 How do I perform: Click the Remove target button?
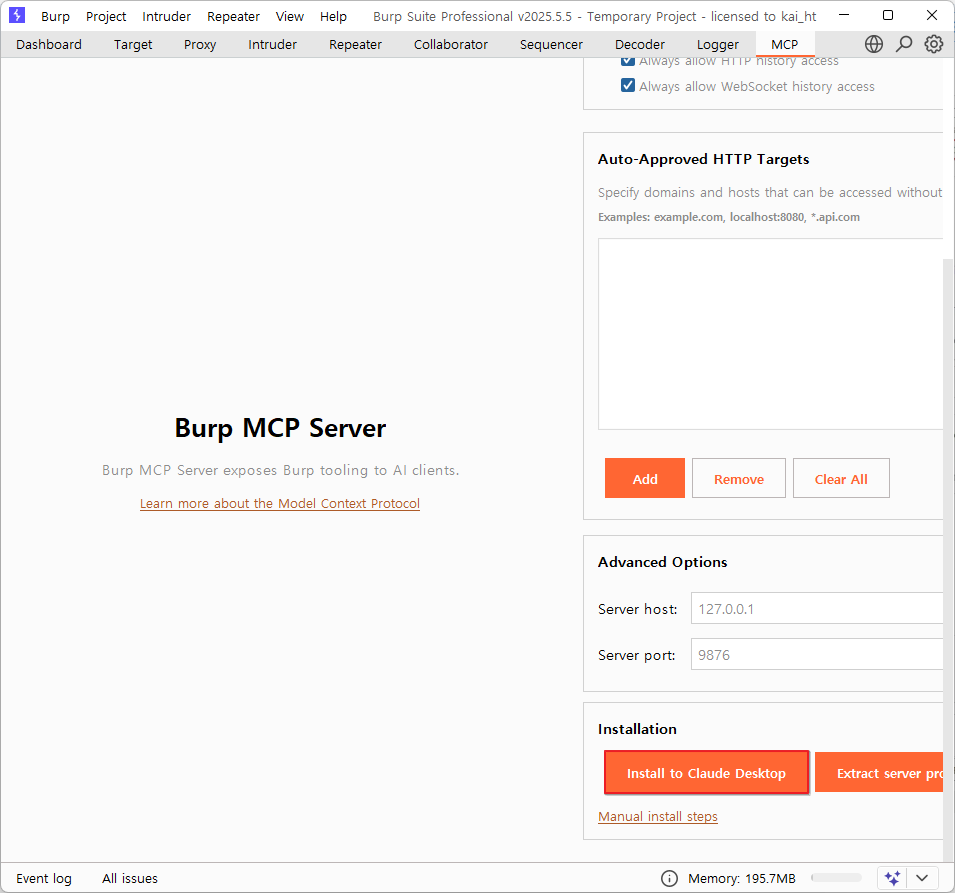(739, 478)
